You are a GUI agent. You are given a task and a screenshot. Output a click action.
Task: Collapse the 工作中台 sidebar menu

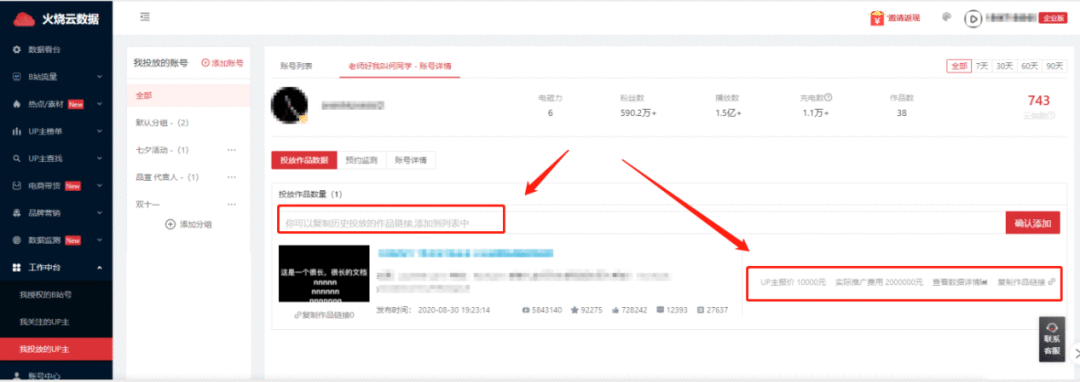click(56, 267)
